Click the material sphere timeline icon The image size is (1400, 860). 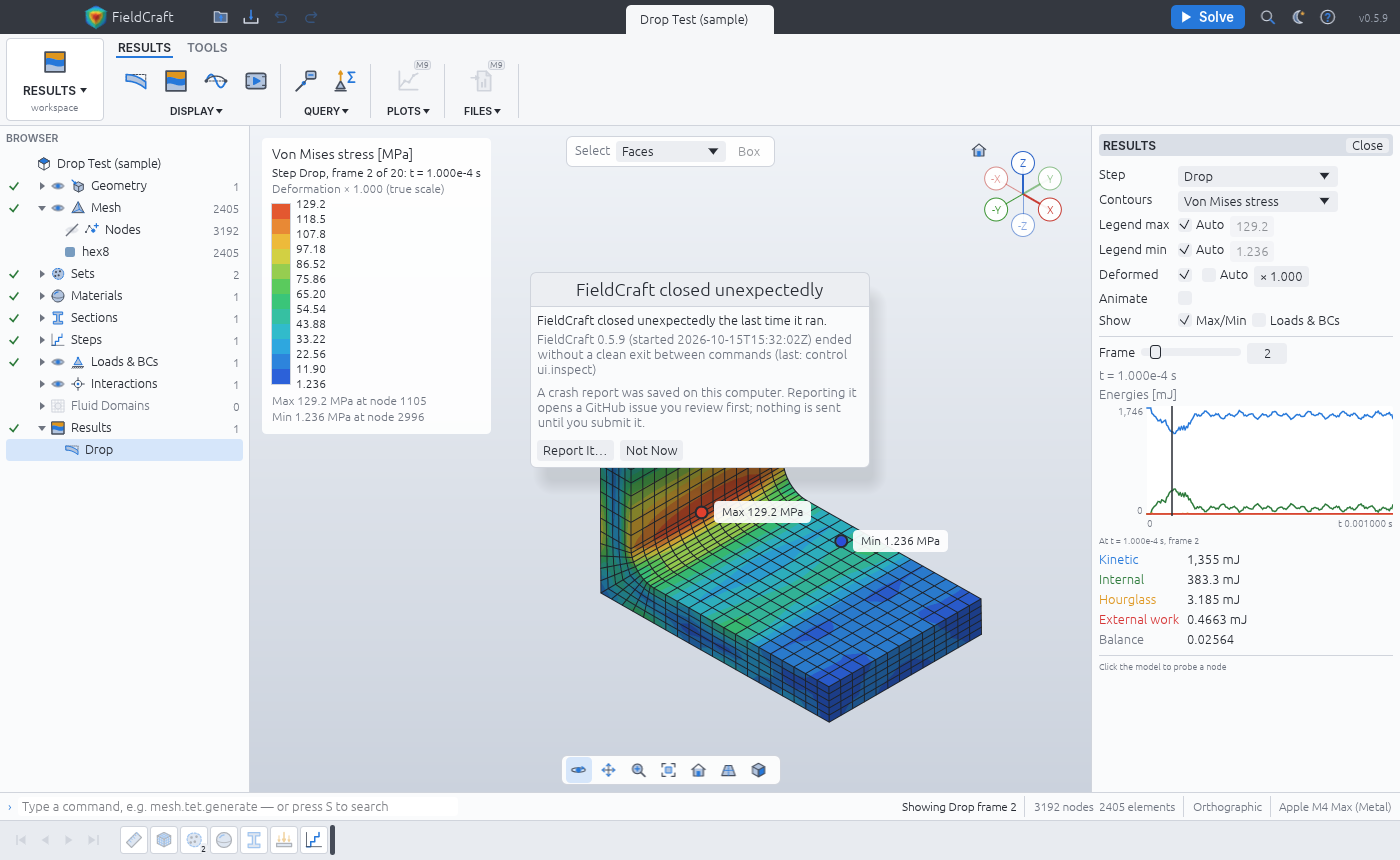225,840
